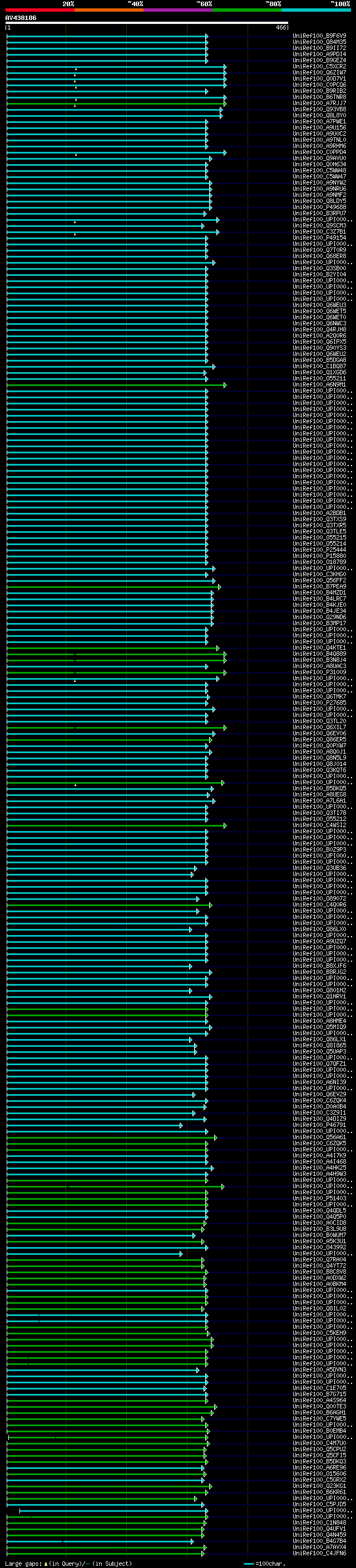Open the UniRef100_C5XCR2 hit label

click(x=319, y=66)
